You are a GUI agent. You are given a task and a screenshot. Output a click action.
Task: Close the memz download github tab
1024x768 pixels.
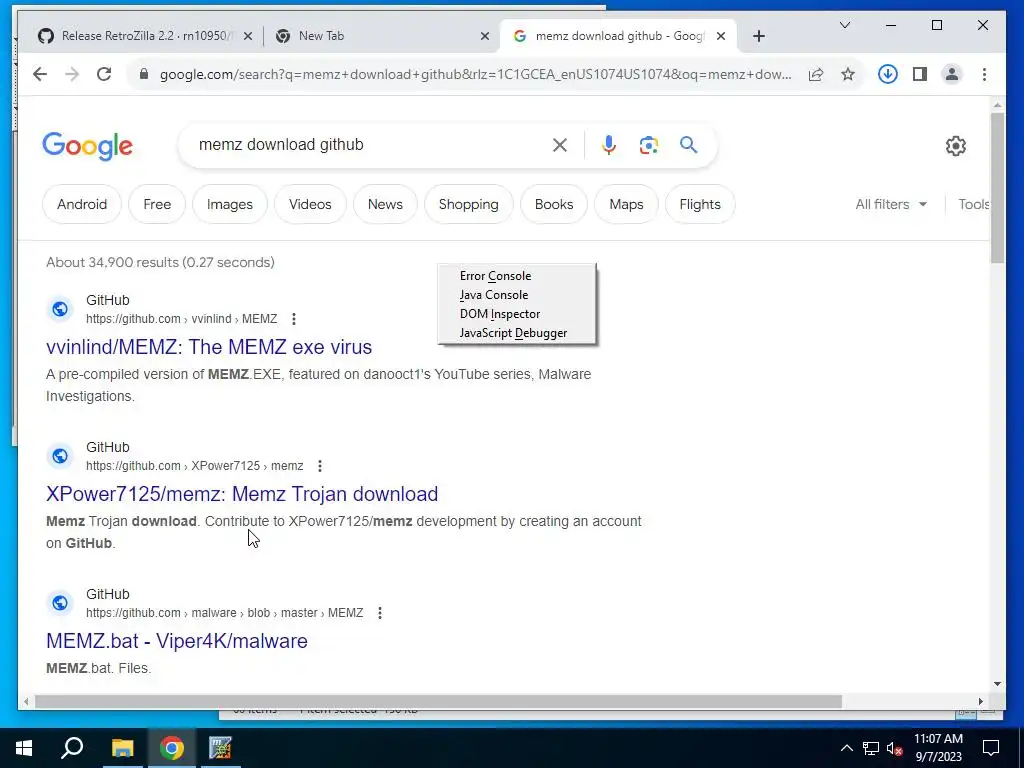pyautogui.click(x=720, y=36)
